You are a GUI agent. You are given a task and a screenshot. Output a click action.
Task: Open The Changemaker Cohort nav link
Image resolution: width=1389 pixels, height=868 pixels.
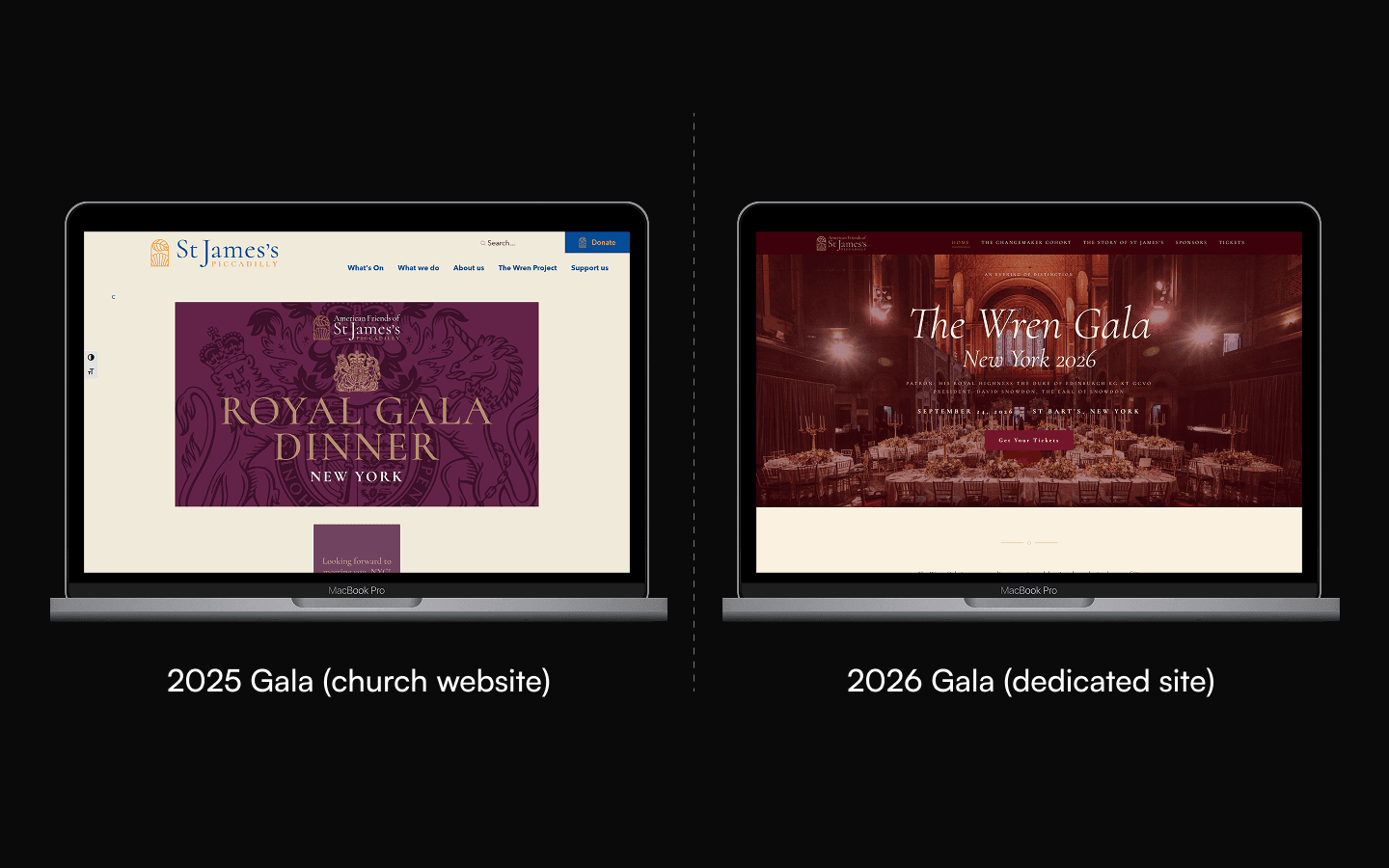coord(1026,243)
